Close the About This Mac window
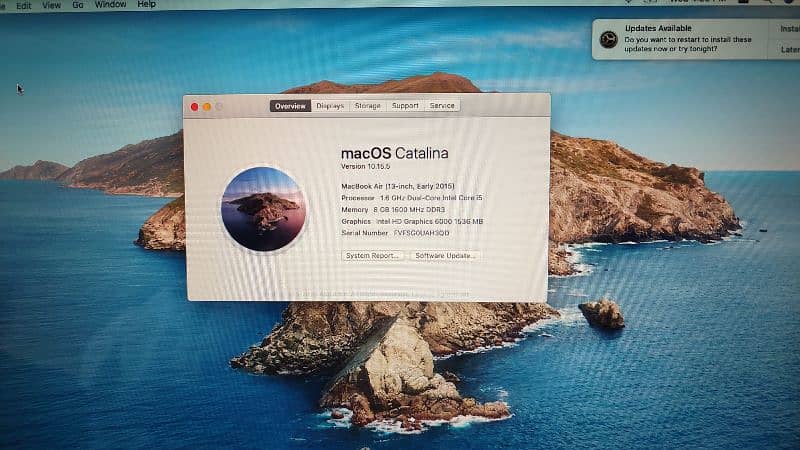This screenshot has width=800, height=450. (194, 106)
